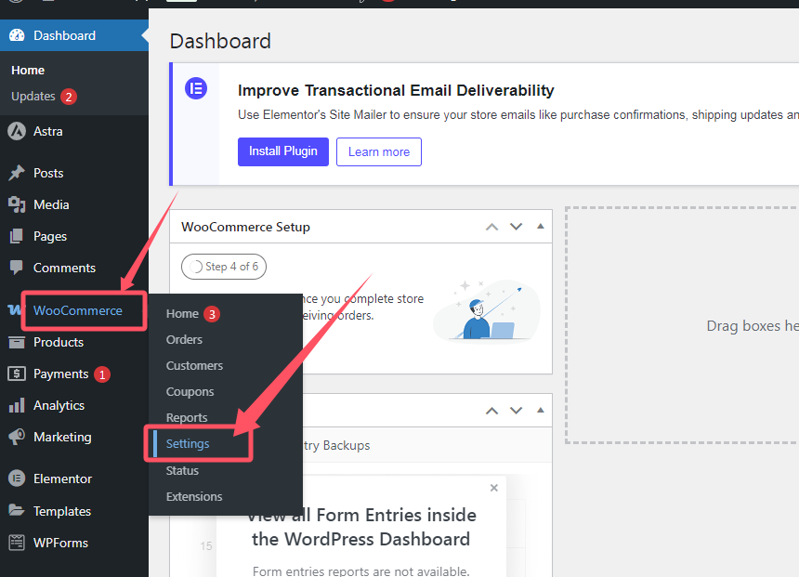This screenshot has width=799, height=577.
Task: Click the Elementor circle icon in sidebar
Action: pos(17,479)
